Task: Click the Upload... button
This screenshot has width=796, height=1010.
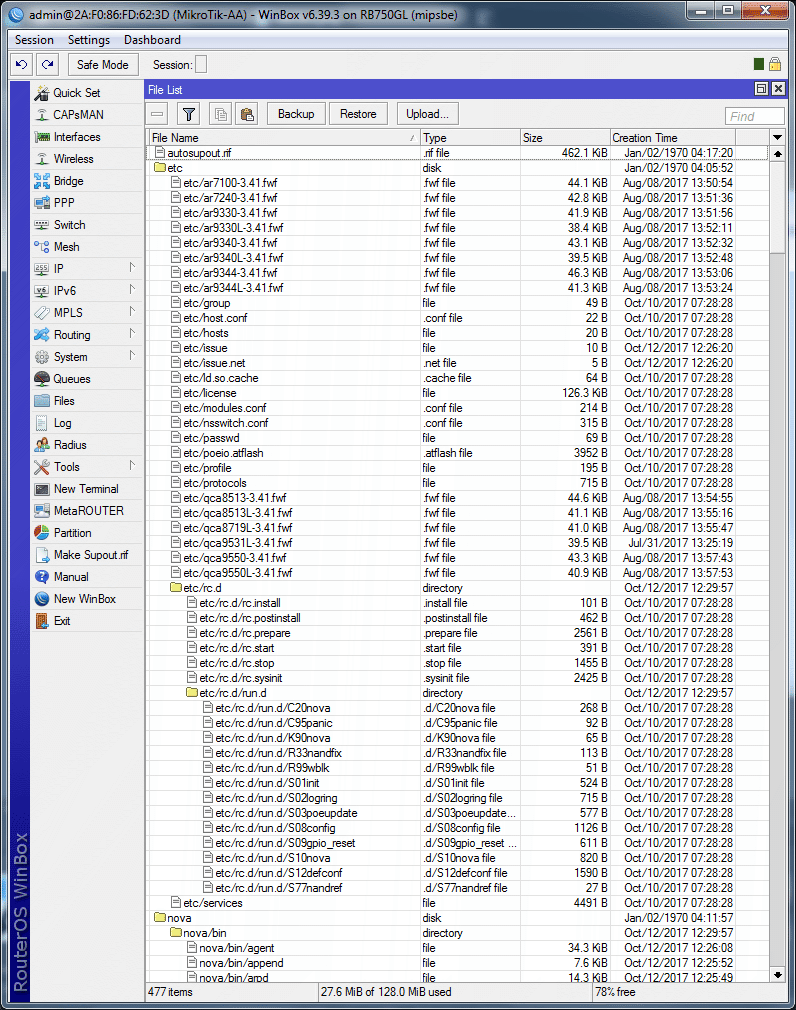Action: click(428, 114)
